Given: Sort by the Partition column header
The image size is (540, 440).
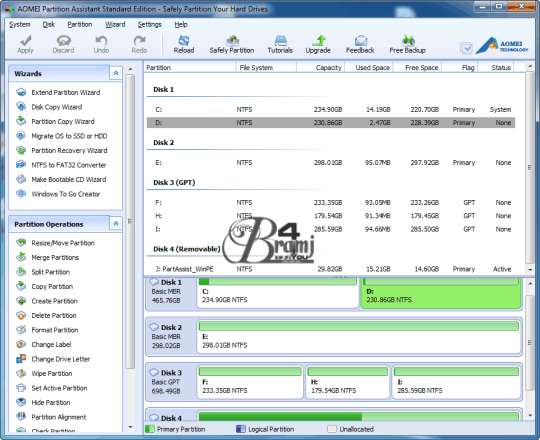Looking at the screenshot, I should (190, 67).
